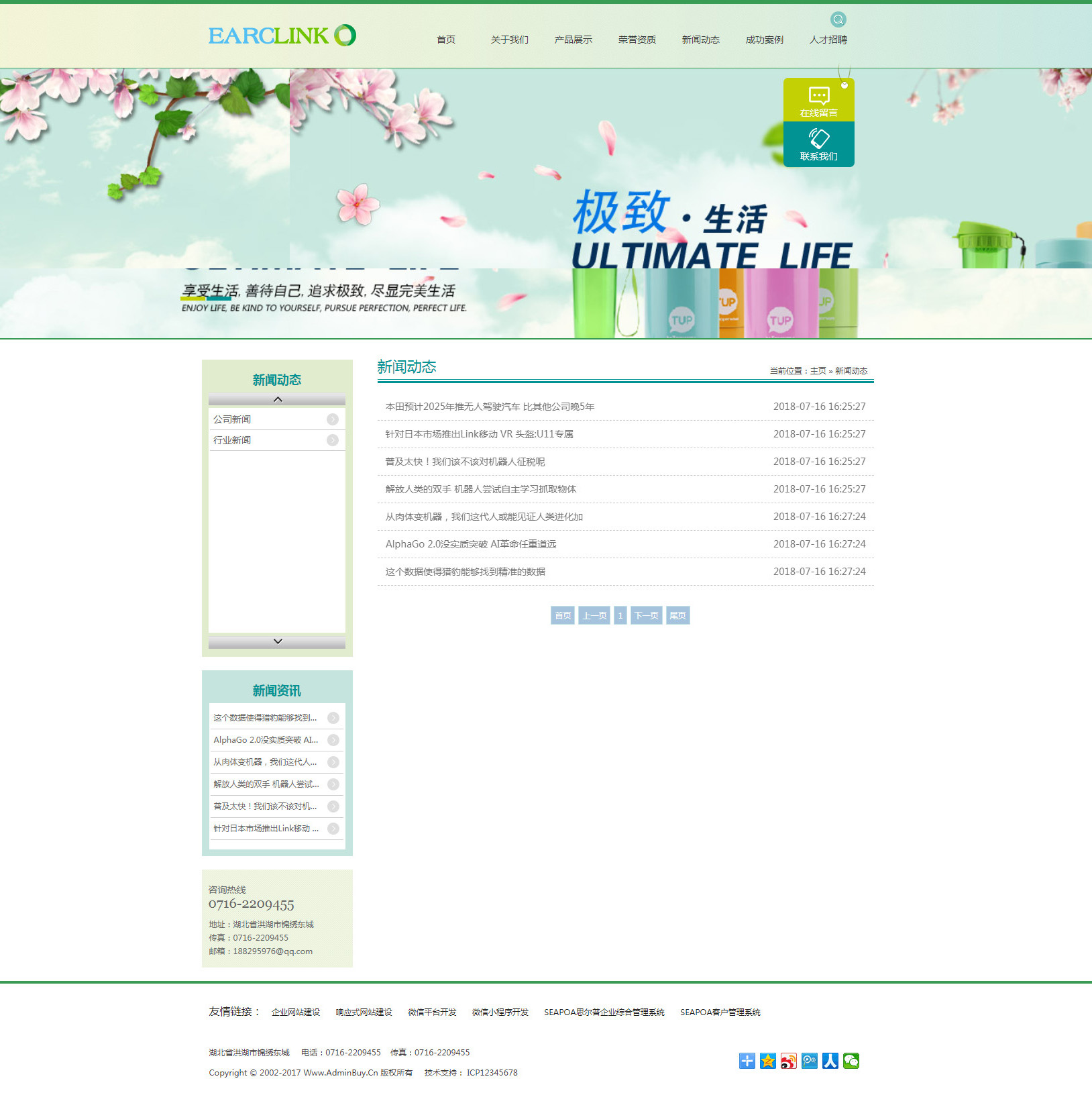Click the search icon above the navigation
Image resolution: width=1092 pixels, height=1095 pixels.
838,19
